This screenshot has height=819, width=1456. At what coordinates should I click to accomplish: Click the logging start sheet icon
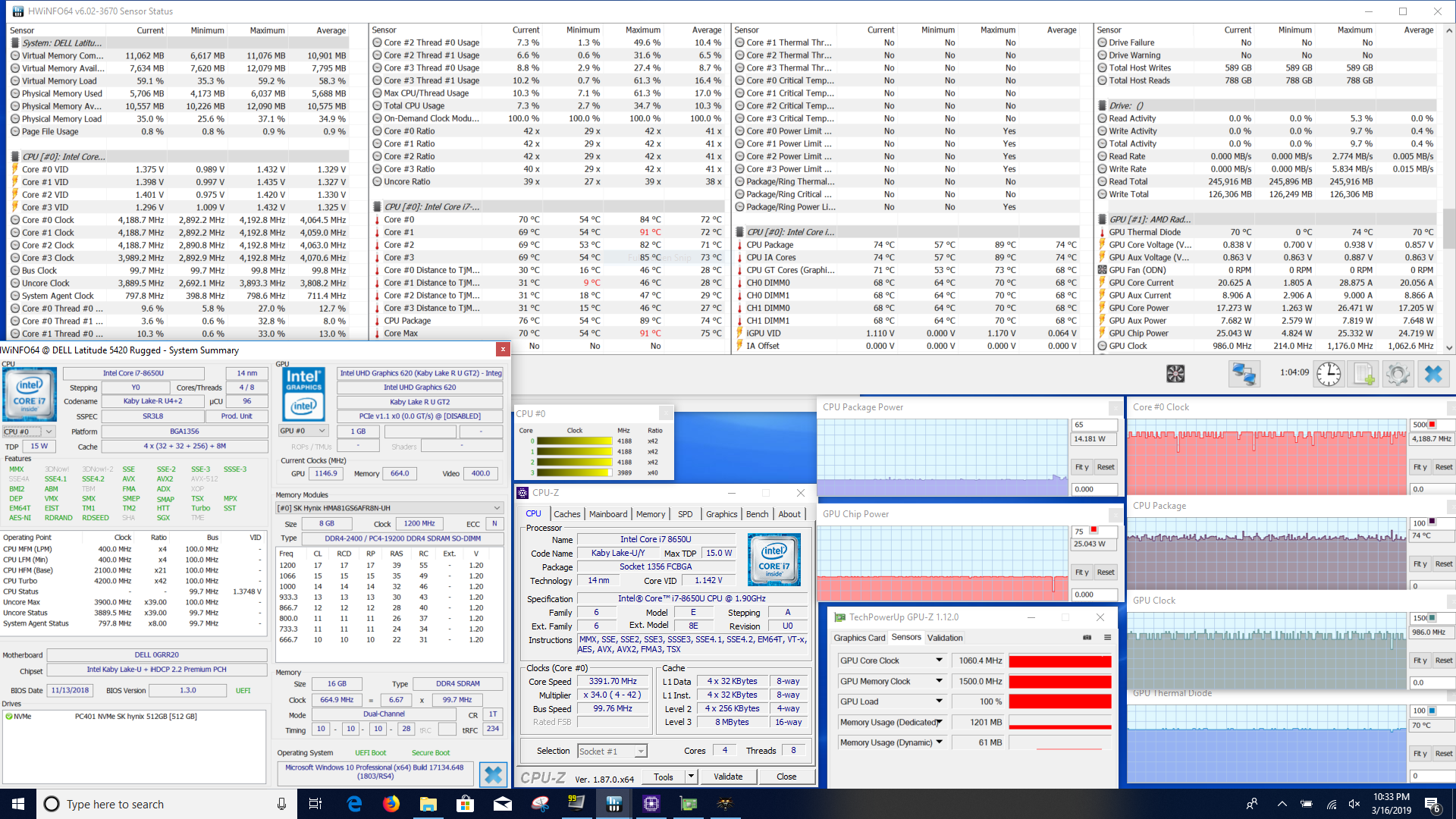[x=1363, y=373]
